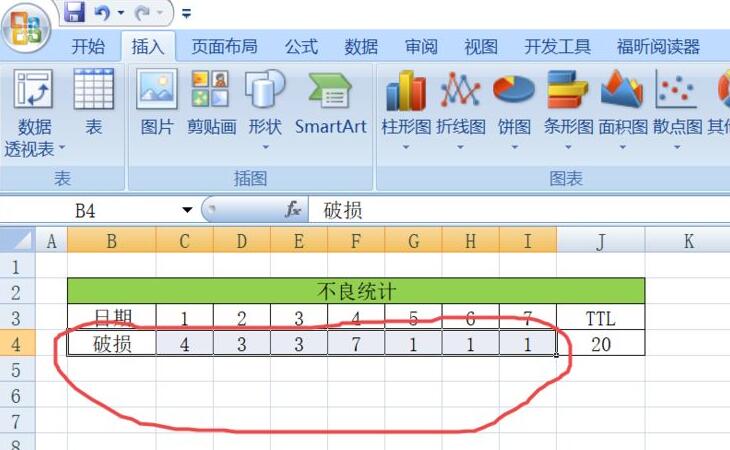This screenshot has width=730, height=450.
Task: Open the 公式 tab
Action: 301,47
